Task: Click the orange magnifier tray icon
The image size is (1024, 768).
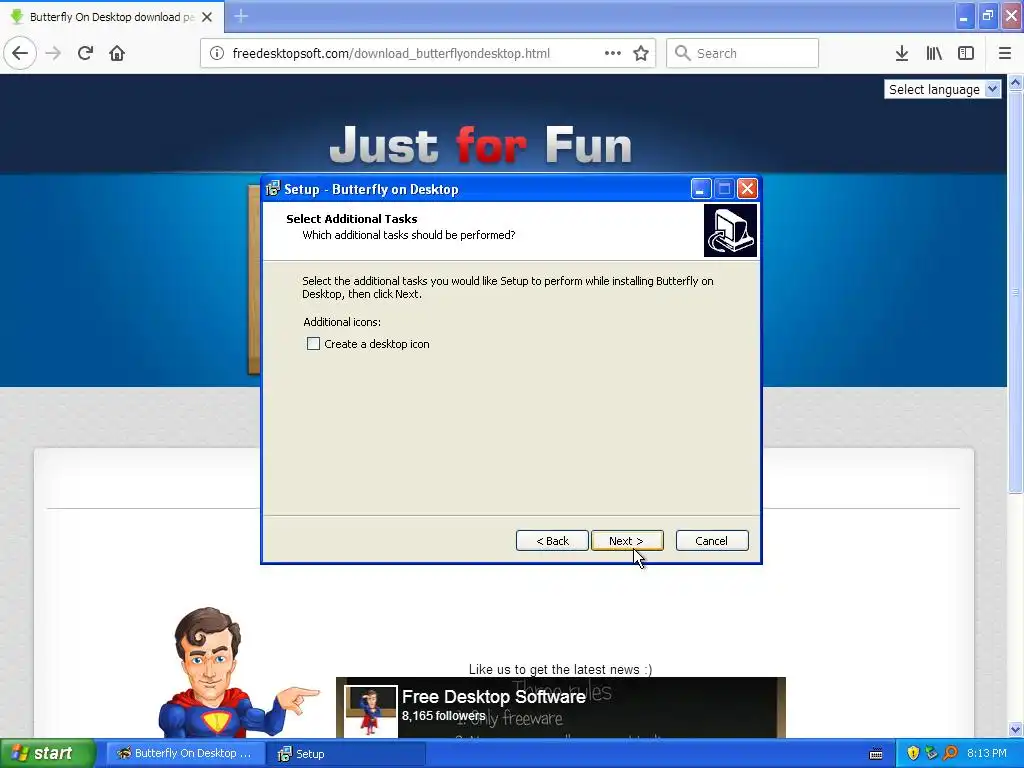Action: coord(951,753)
